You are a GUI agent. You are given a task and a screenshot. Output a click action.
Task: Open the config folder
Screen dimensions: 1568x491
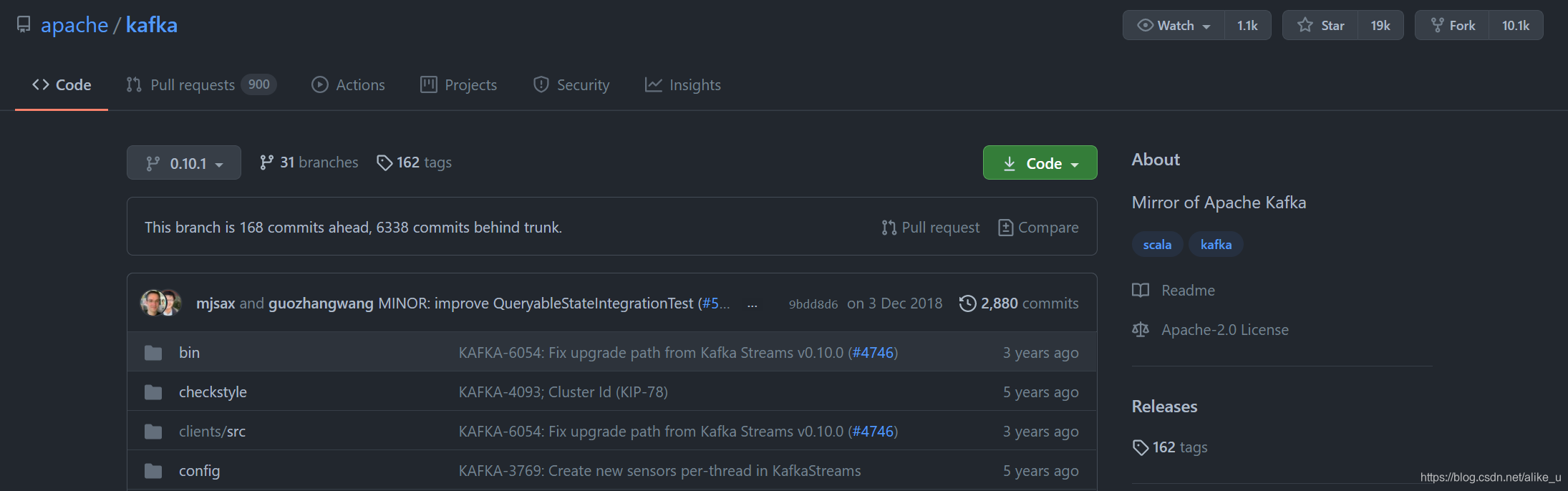click(x=199, y=471)
